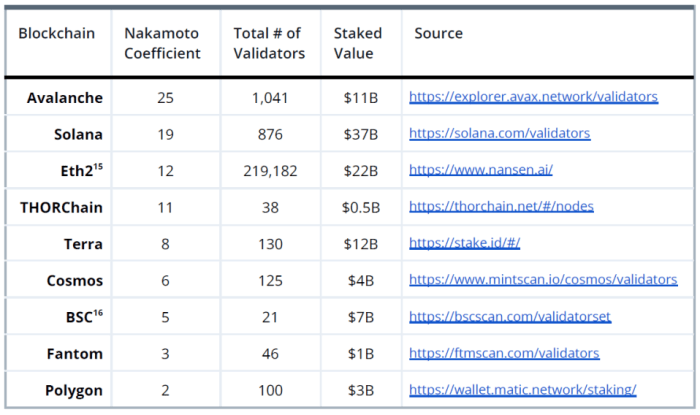Click the Blockchain column header

[57, 33]
